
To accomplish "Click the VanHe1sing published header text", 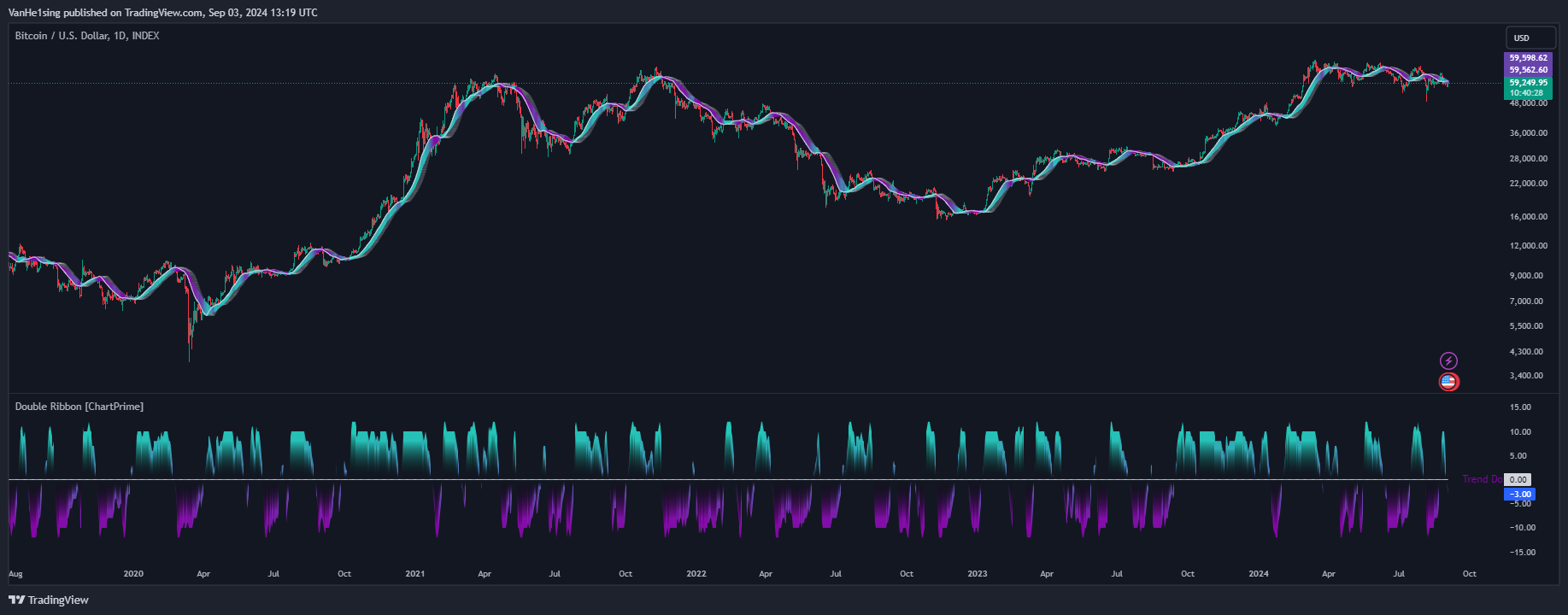I will (162, 13).
